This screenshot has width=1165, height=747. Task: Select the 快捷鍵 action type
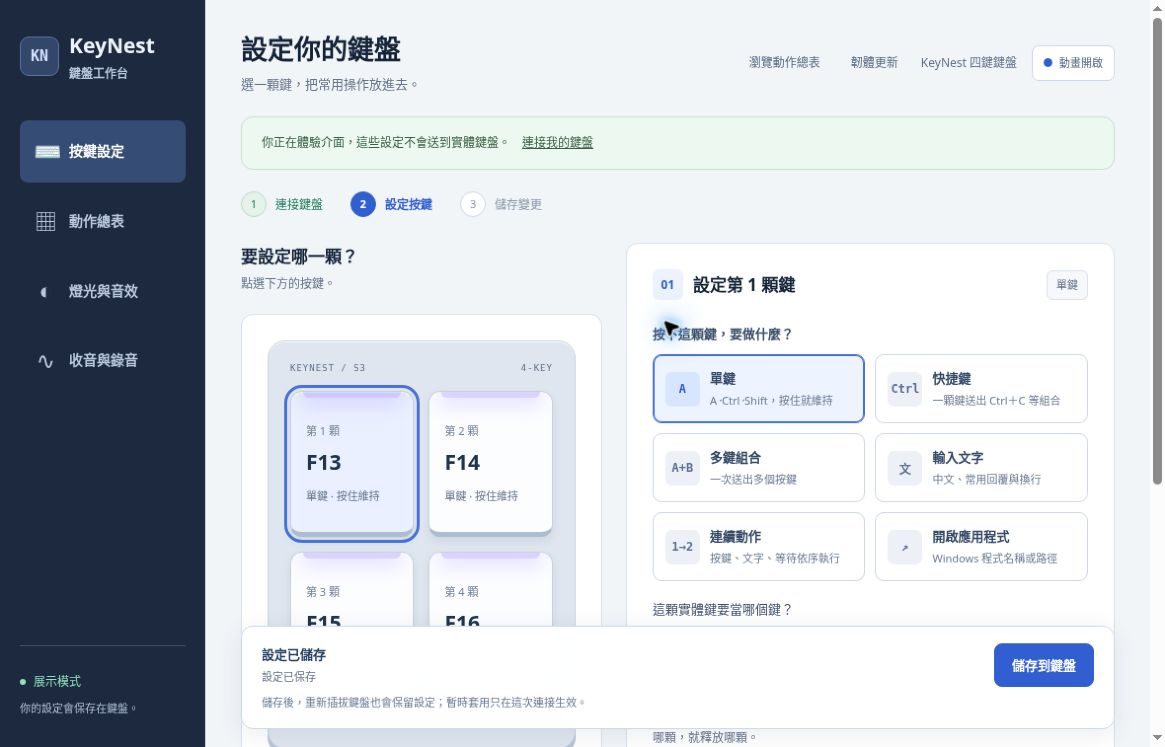981,389
